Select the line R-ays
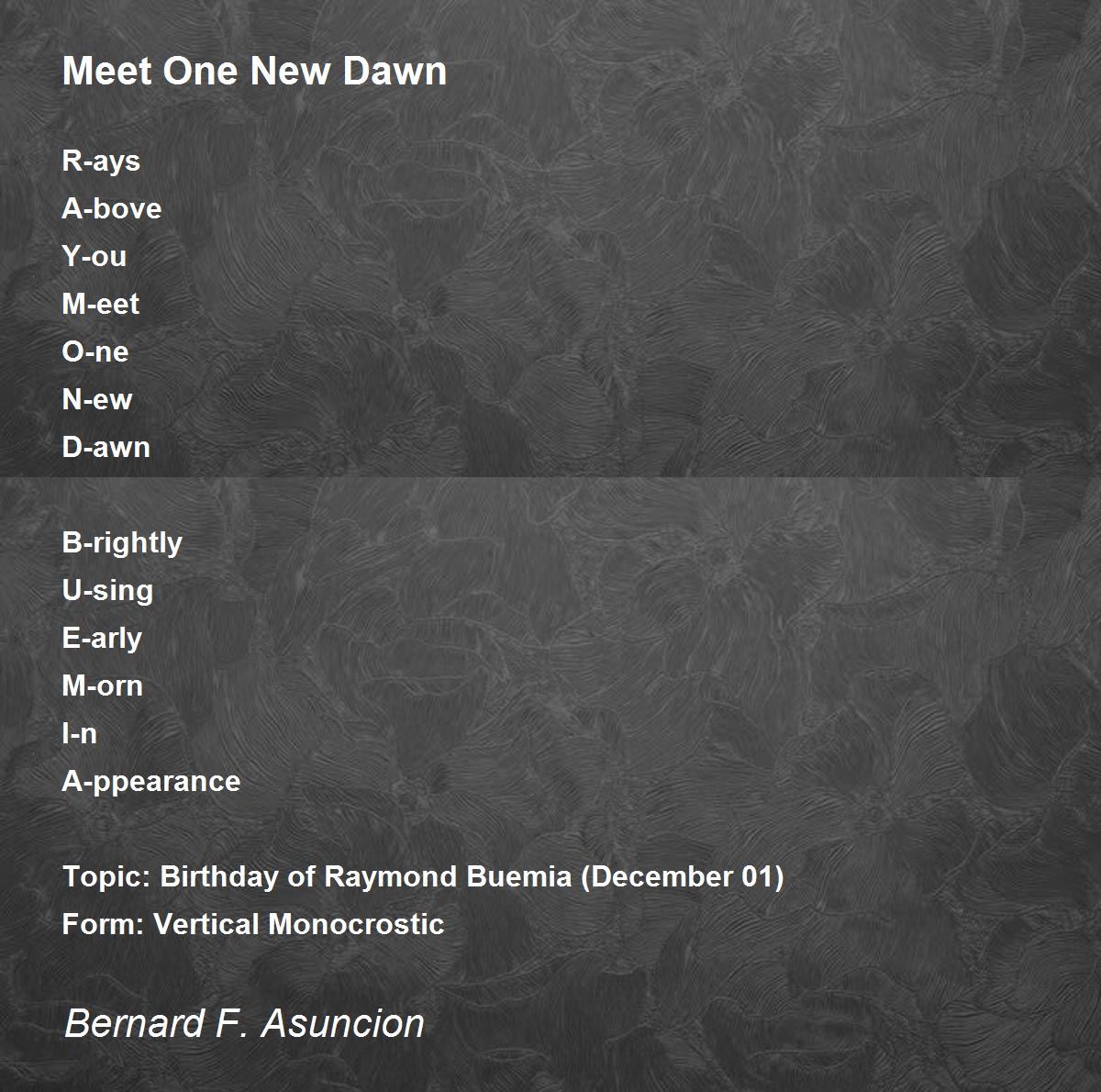The width and height of the screenshot is (1101, 1092). [101, 162]
